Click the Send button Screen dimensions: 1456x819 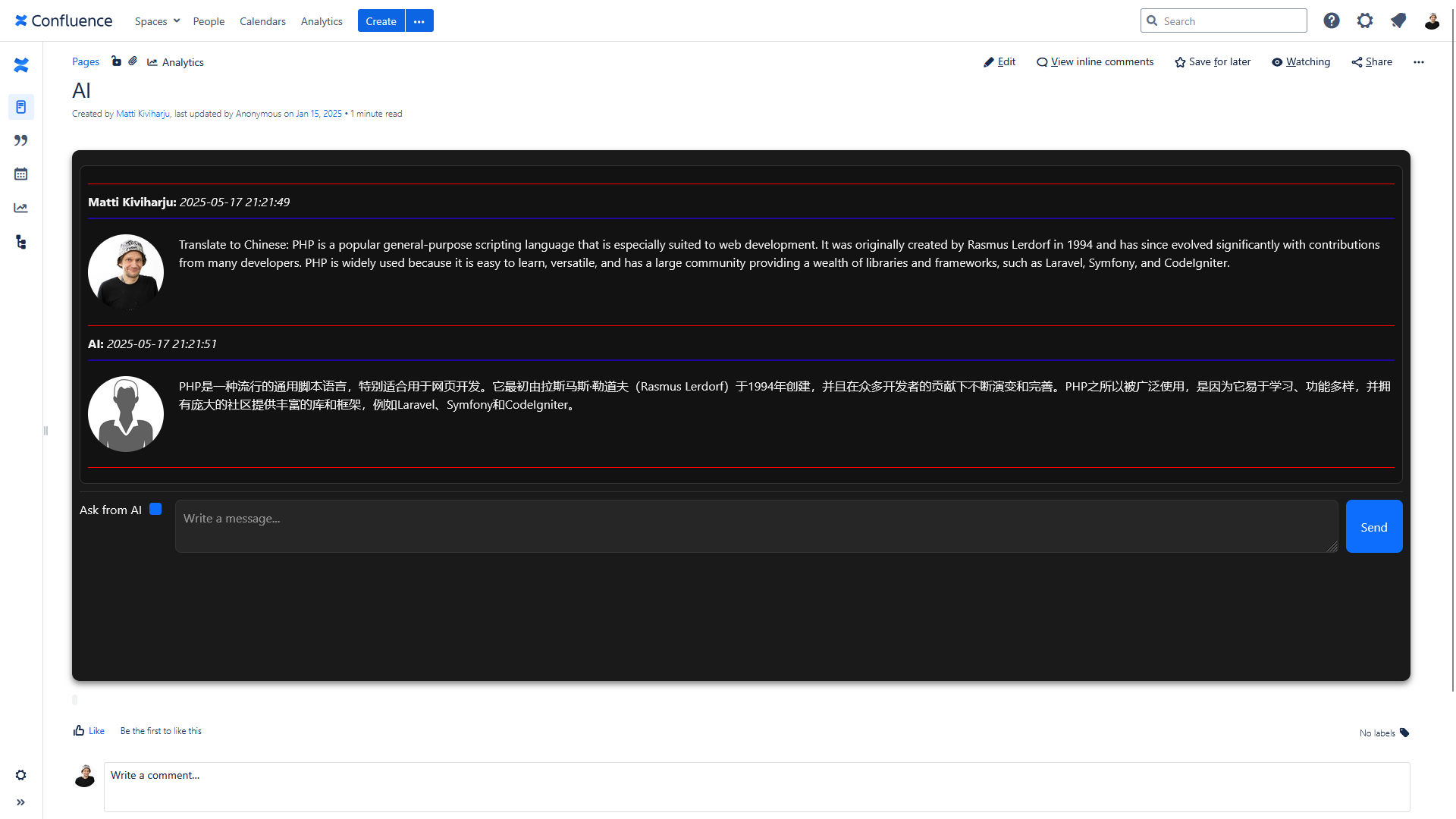[1373, 526]
